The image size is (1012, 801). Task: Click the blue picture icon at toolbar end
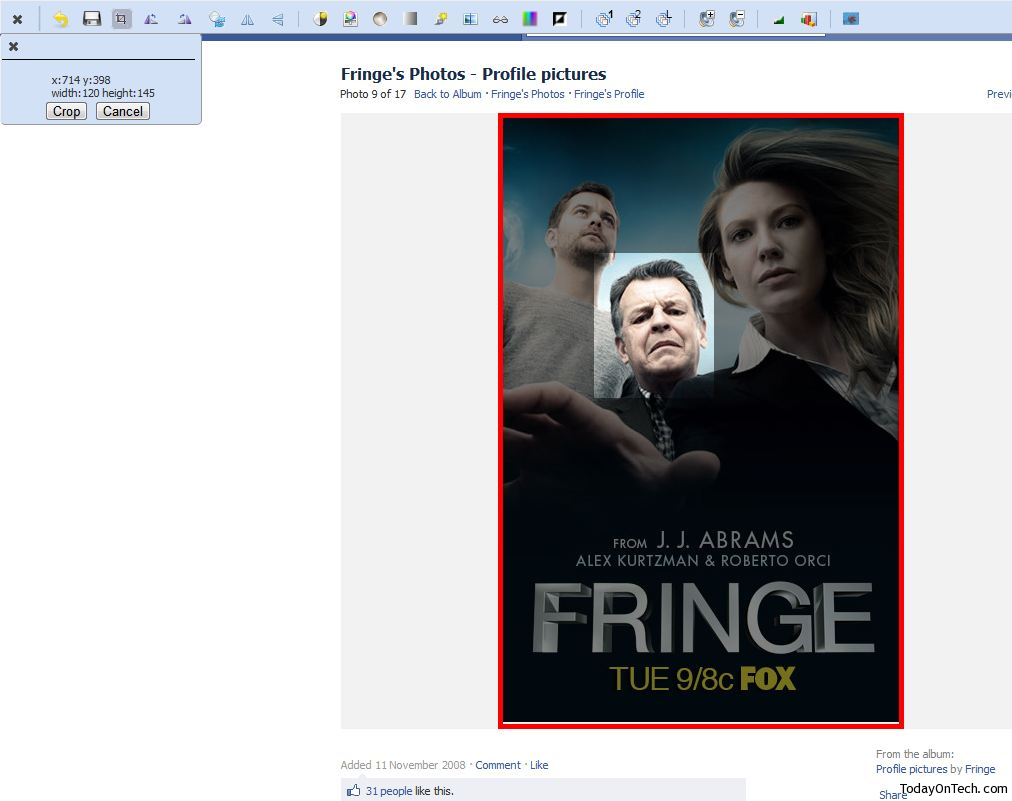click(x=851, y=19)
